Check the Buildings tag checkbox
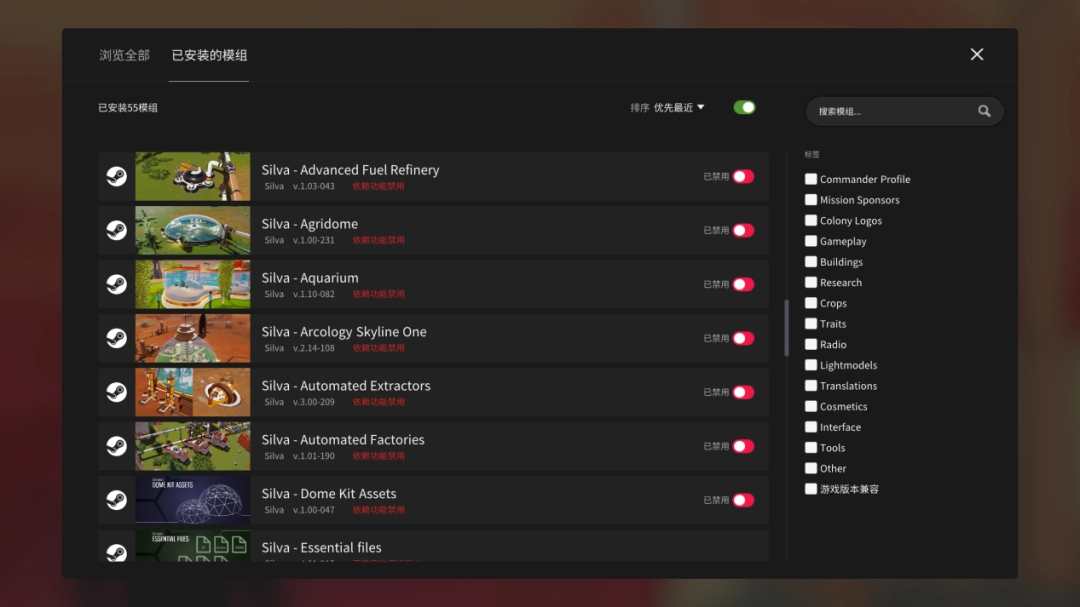Image resolution: width=1080 pixels, height=607 pixels. coord(811,262)
